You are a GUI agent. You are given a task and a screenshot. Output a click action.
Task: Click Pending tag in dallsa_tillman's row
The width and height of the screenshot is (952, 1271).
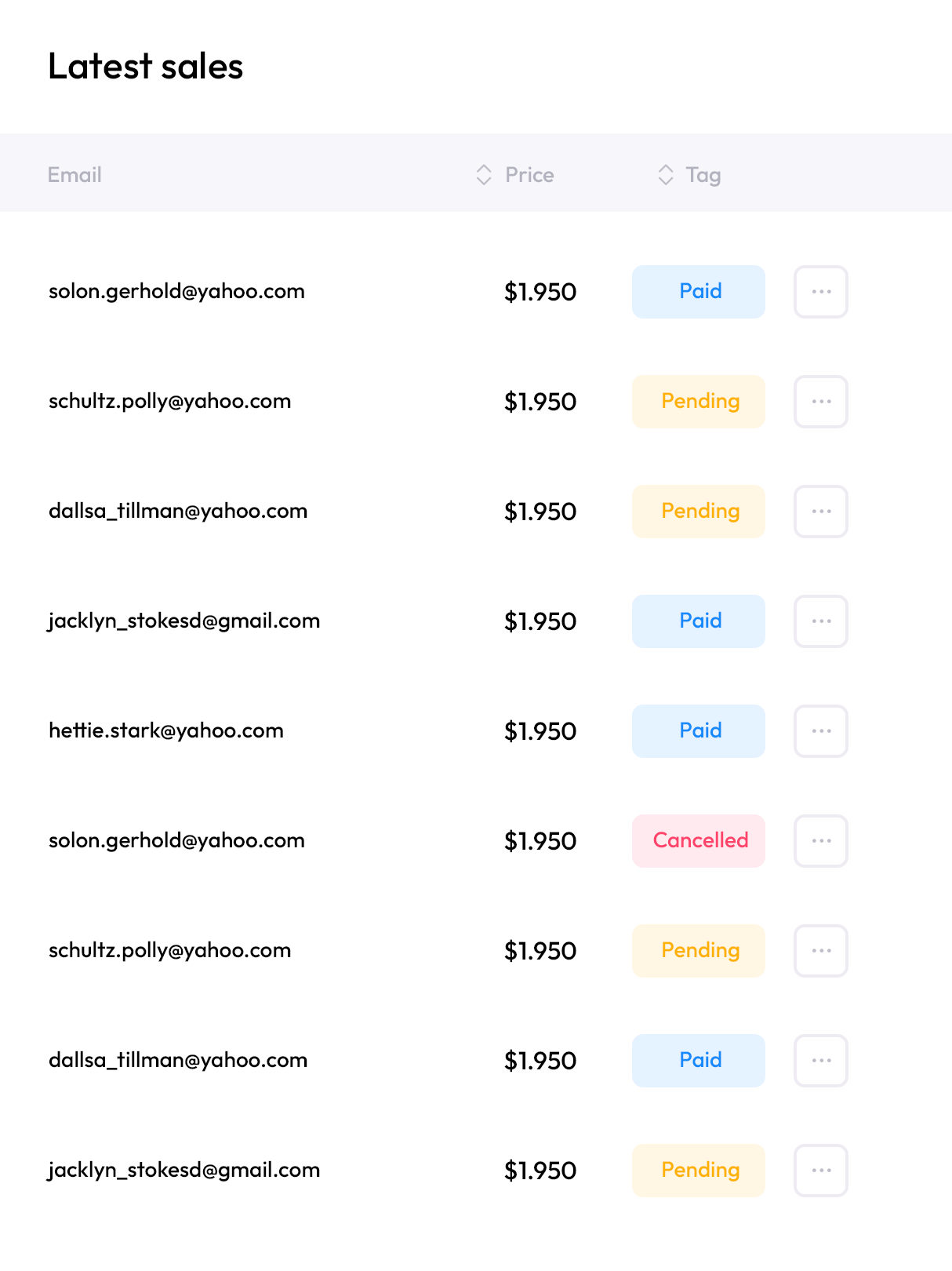(699, 511)
